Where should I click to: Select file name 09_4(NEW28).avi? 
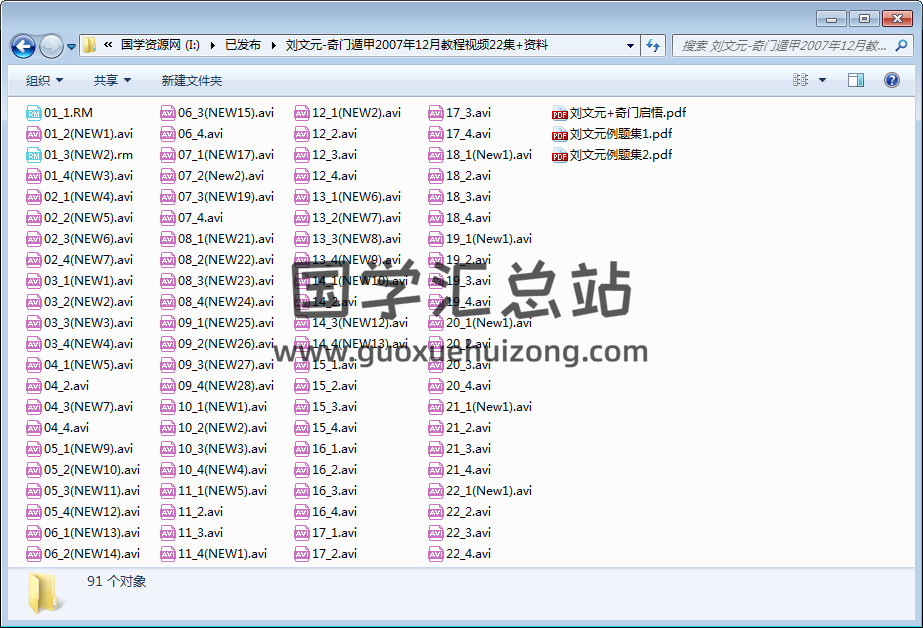point(226,386)
